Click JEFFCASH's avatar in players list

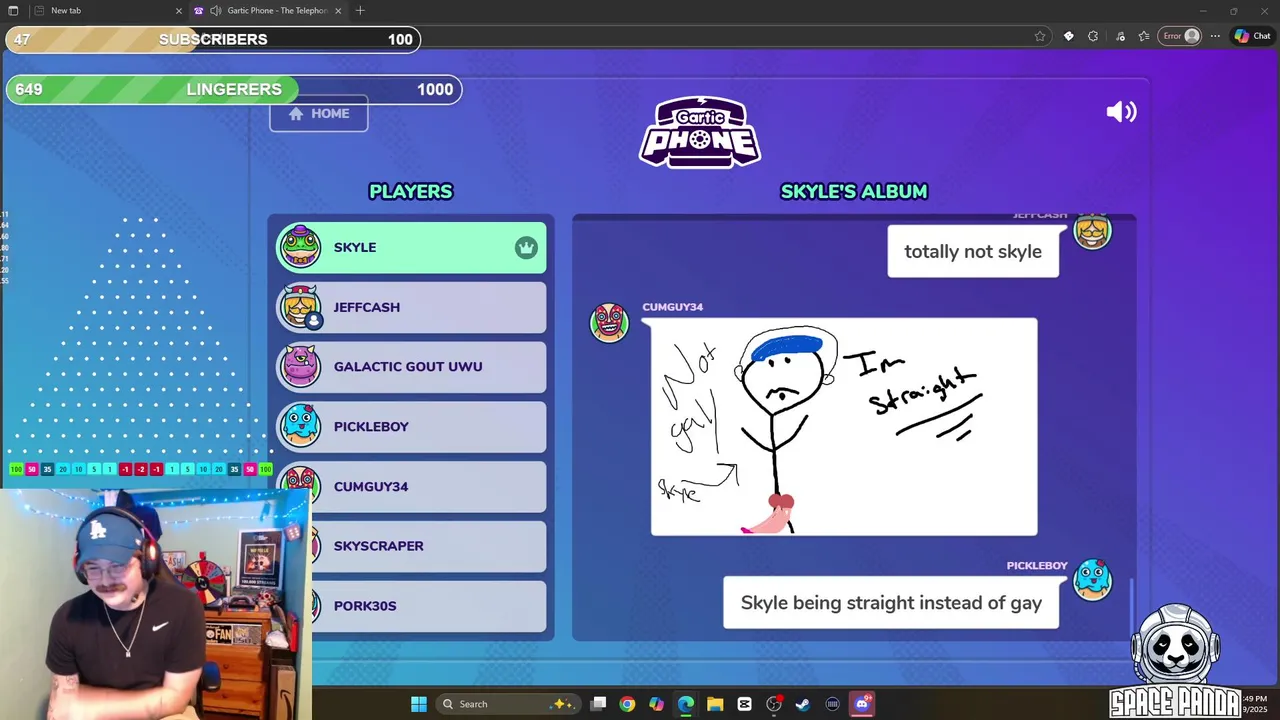pos(300,307)
